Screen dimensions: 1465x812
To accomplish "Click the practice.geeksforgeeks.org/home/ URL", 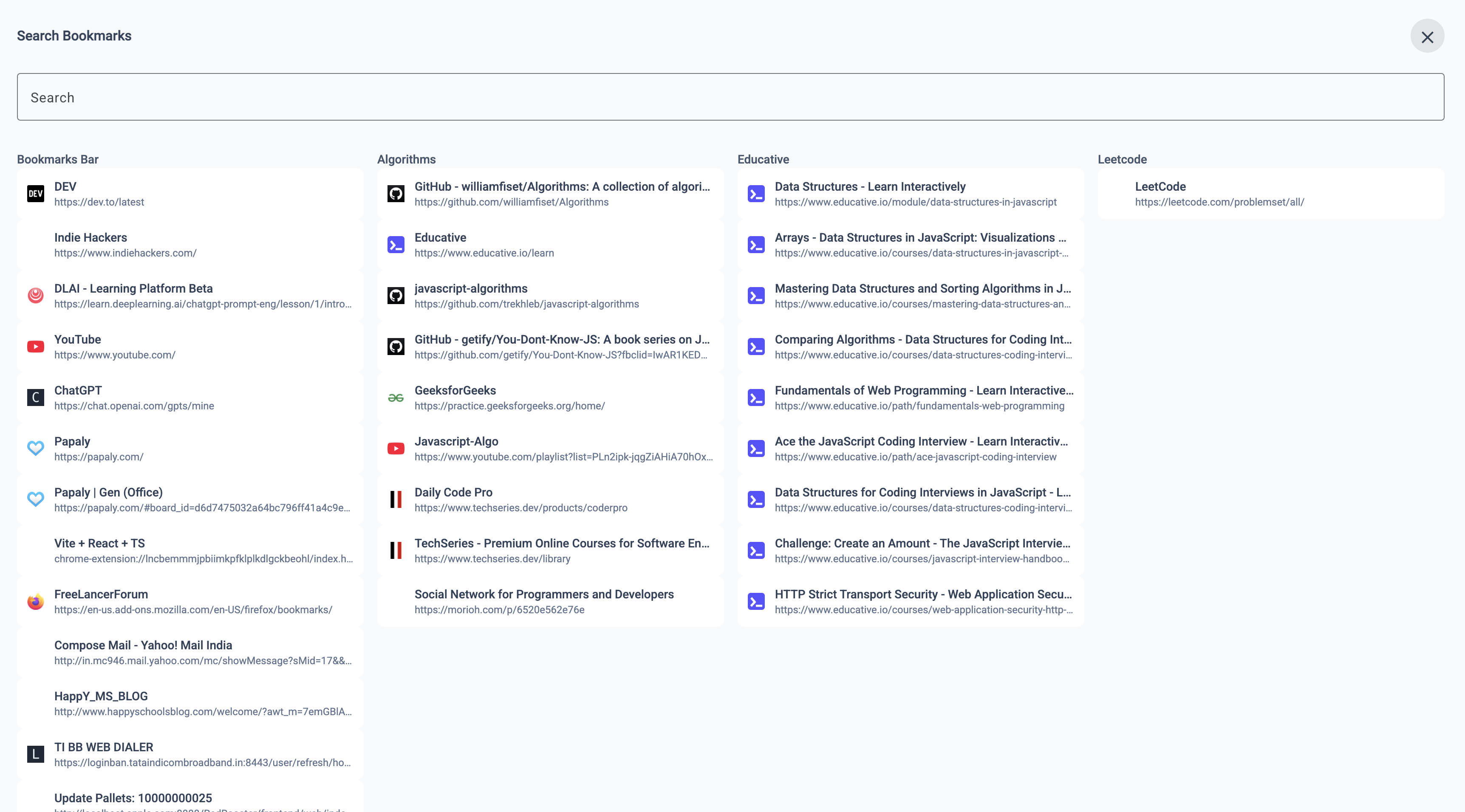I will coord(509,406).
